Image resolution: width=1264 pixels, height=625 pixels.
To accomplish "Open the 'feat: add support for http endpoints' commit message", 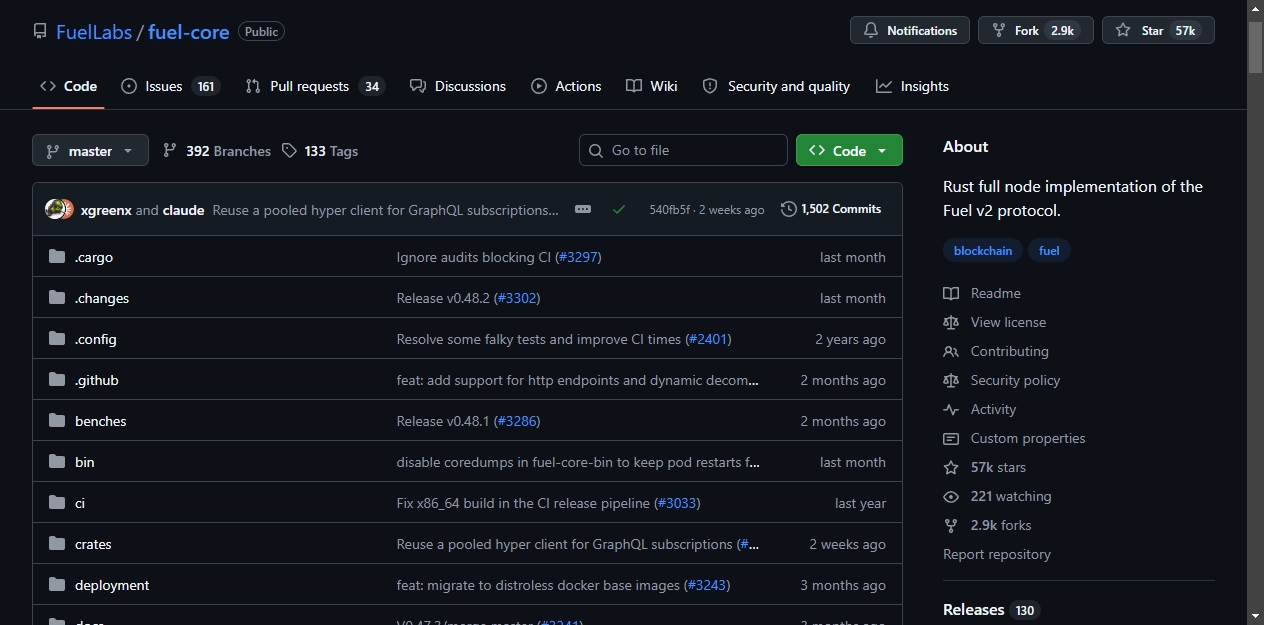I will pos(578,380).
